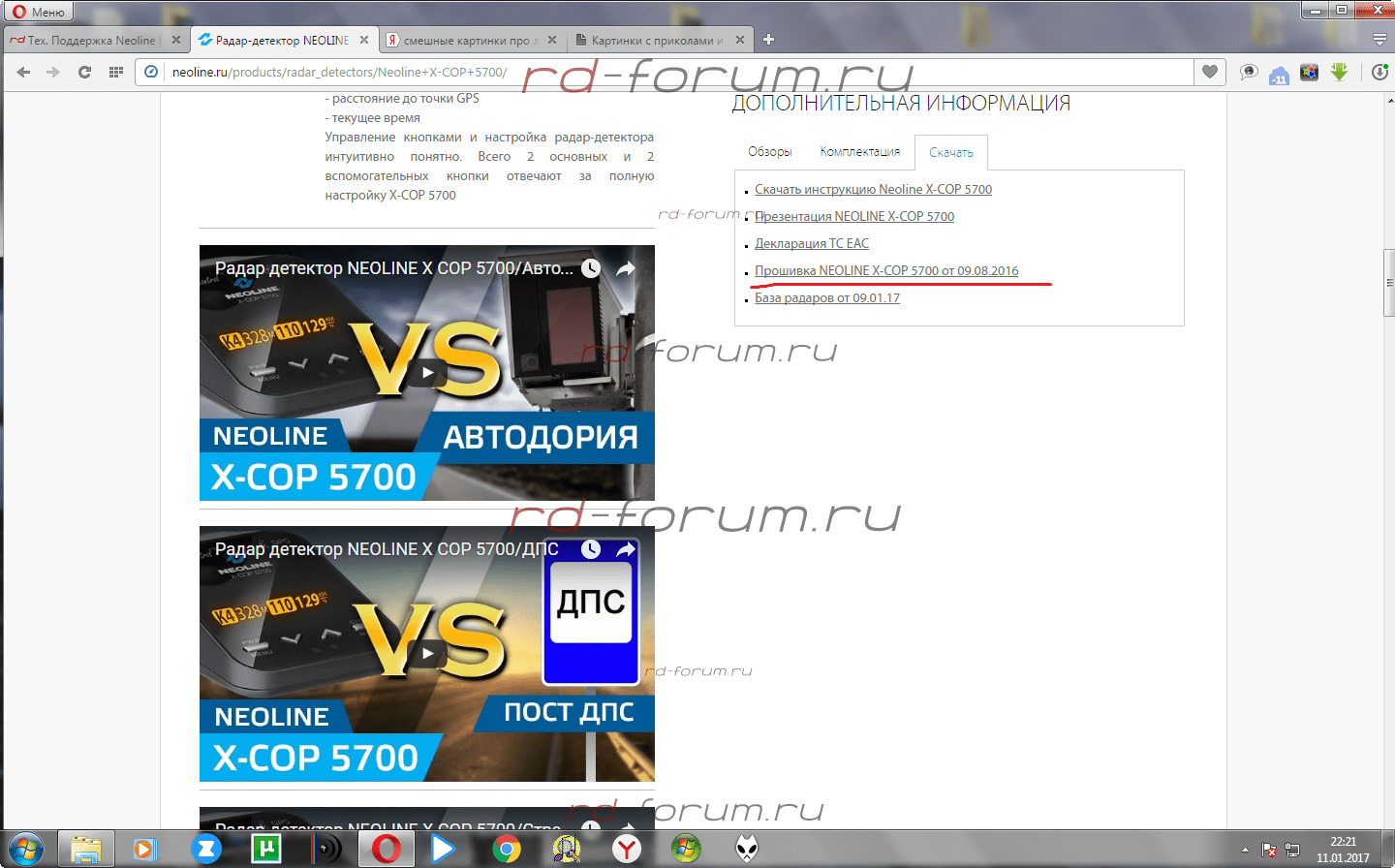1395x868 pixels.
Task: Go back with the browser back arrow
Action: [x=24, y=72]
